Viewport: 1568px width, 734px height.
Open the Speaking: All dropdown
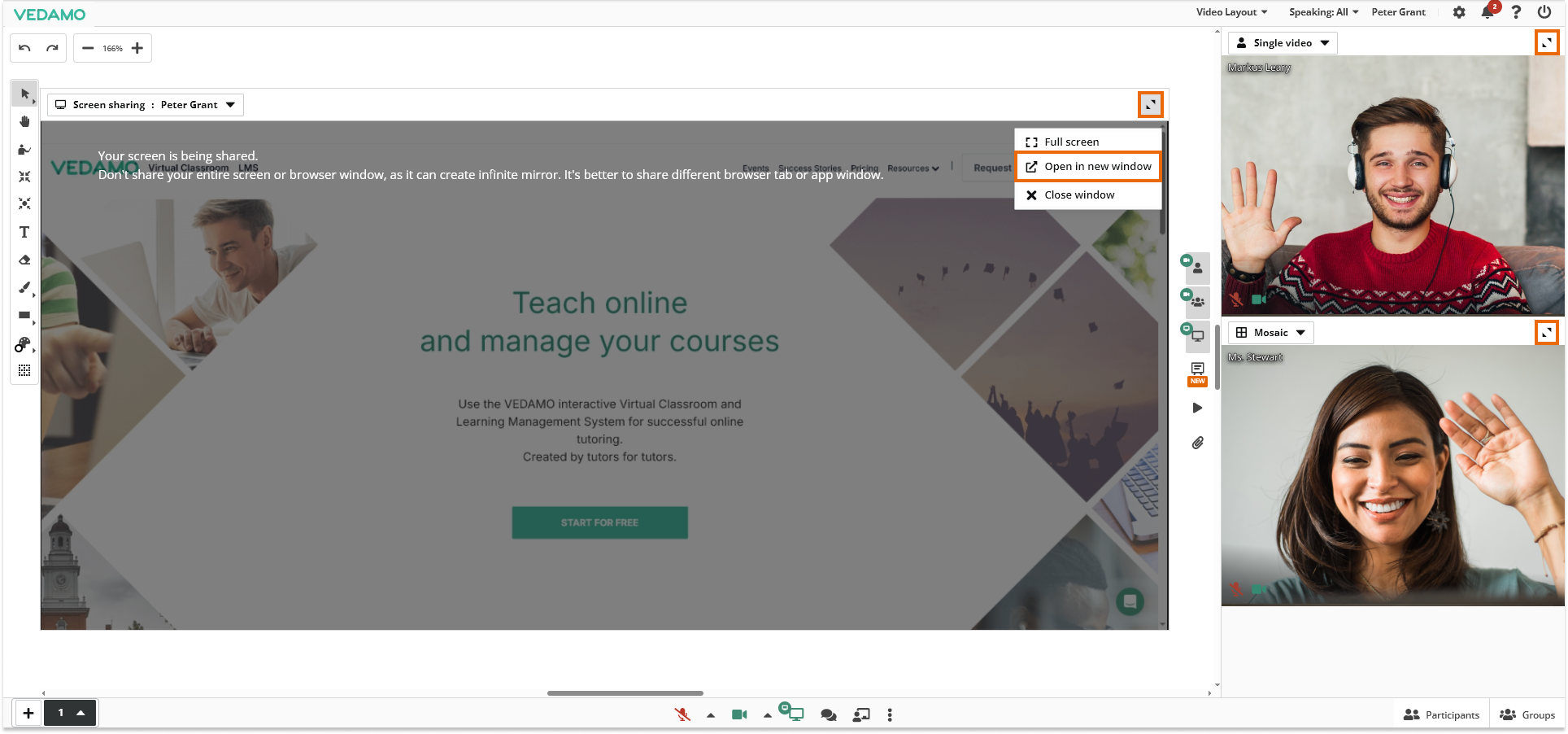1323,12
